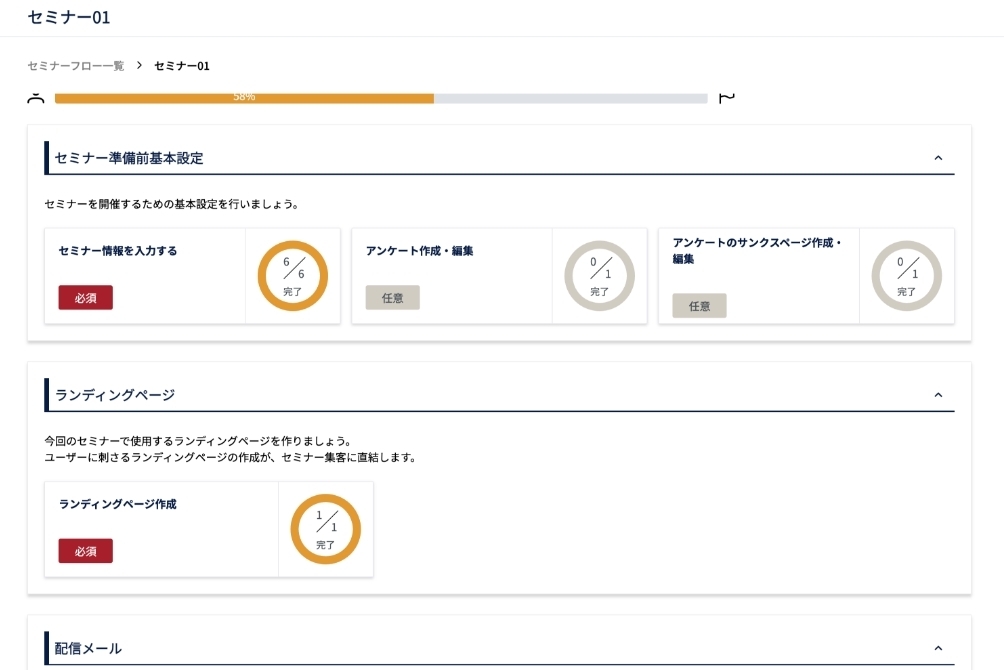Click the 1/1 circle on ランディングページ作成
The height and width of the screenshot is (670, 1004).
pos(325,528)
